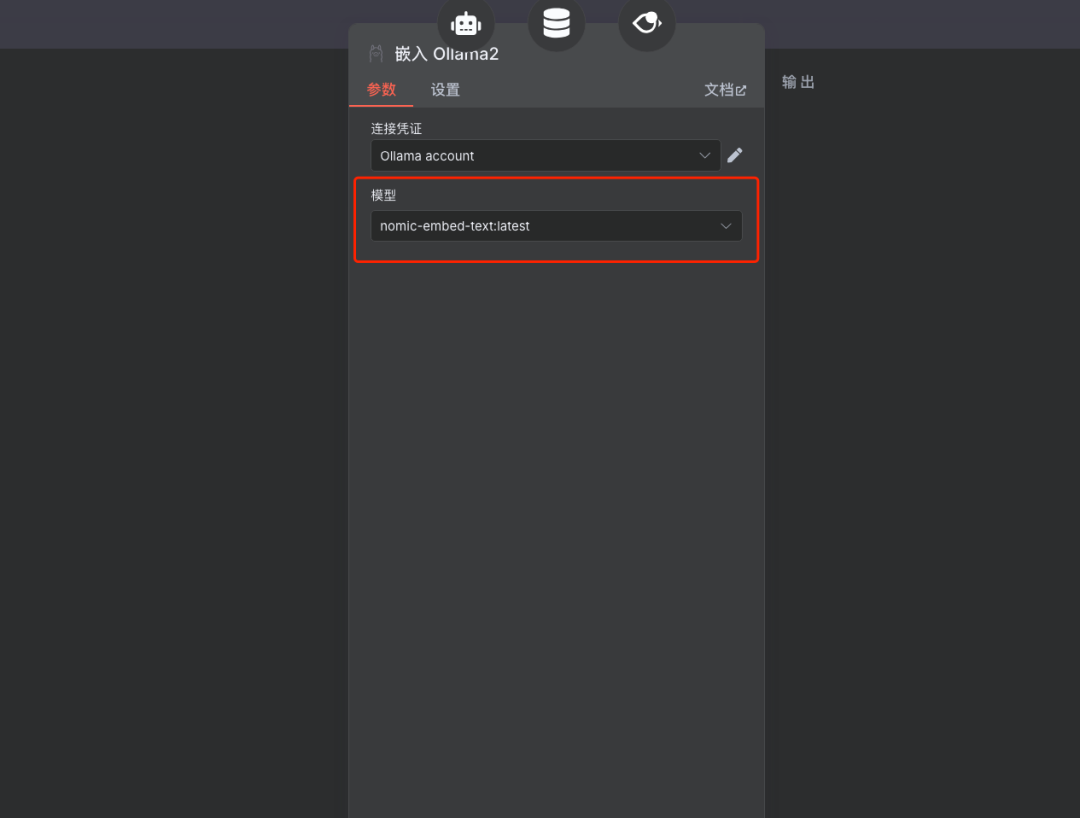Click the 连接凭证 field label
Viewport: 1080px width, 818px height.
396,129
